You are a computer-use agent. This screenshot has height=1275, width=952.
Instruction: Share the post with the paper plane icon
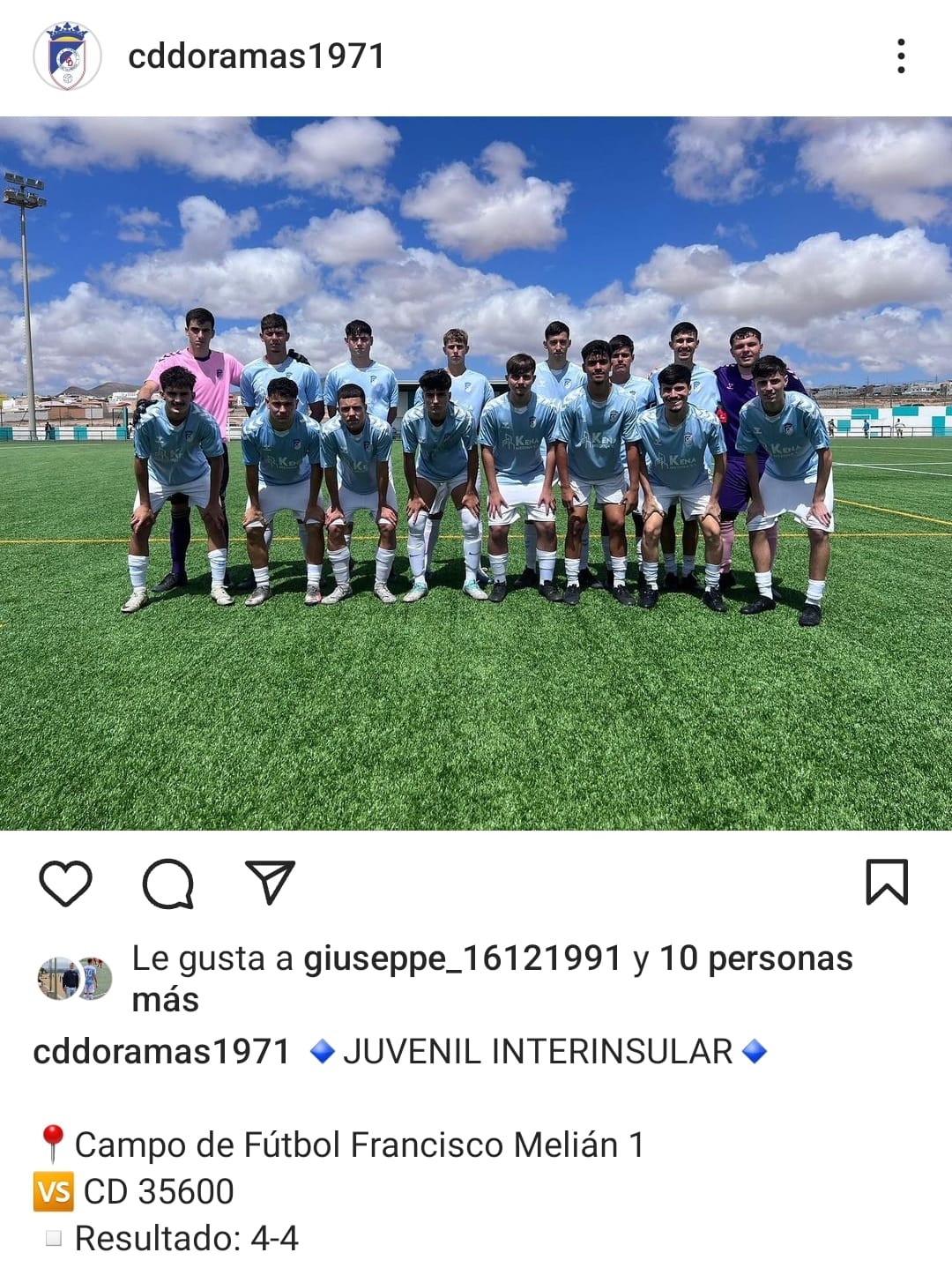(x=270, y=882)
